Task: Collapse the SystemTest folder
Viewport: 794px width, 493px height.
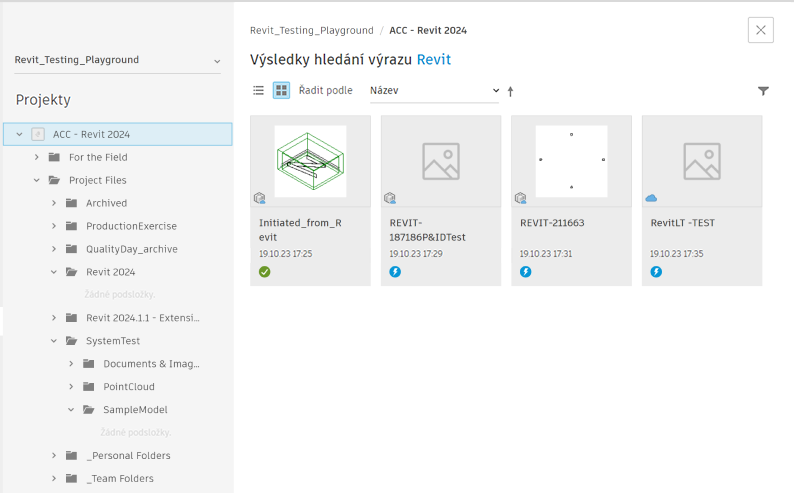Action: tap(54, 341)
